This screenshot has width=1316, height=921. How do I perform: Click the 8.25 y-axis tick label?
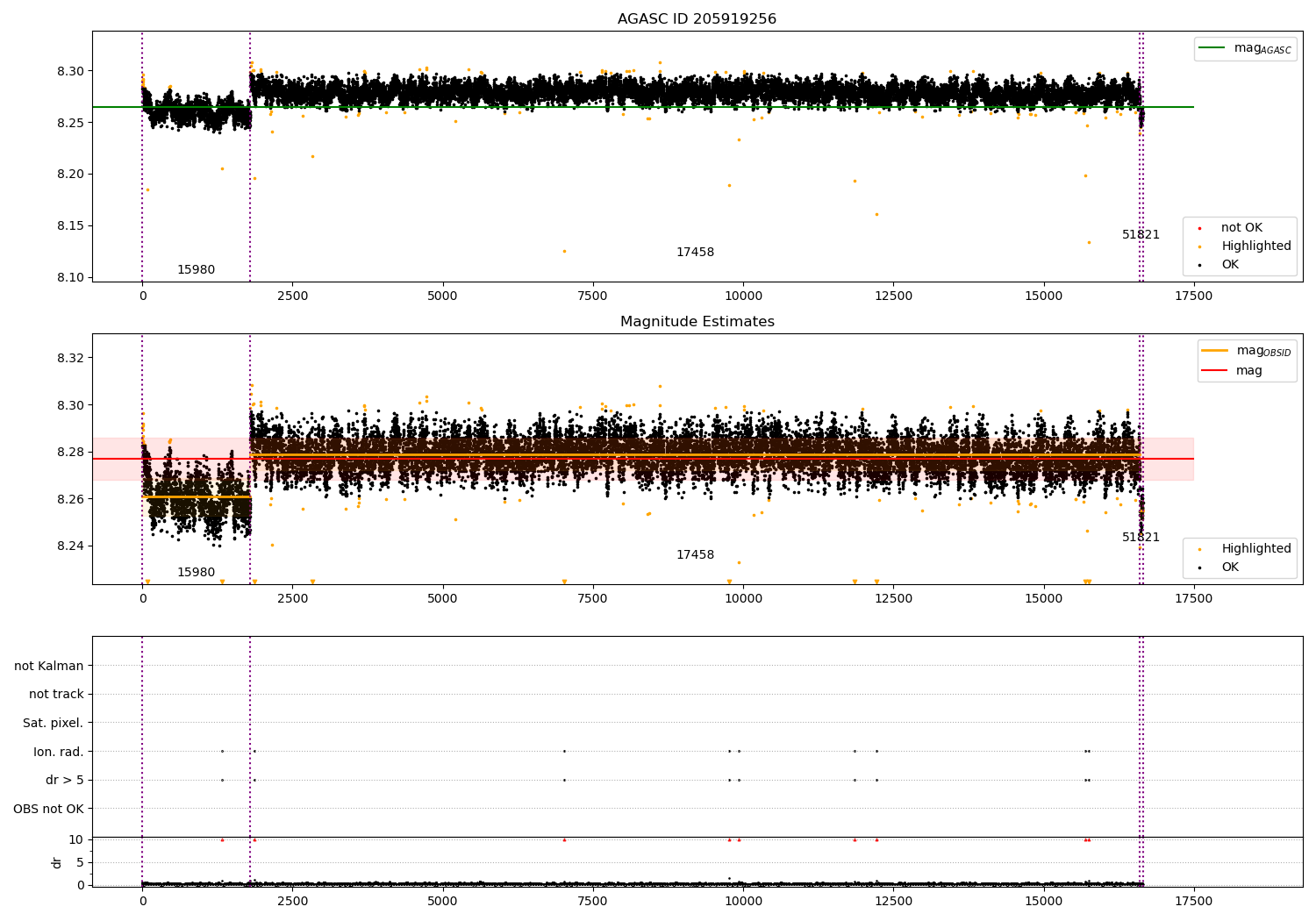click(x=69, y=123)
